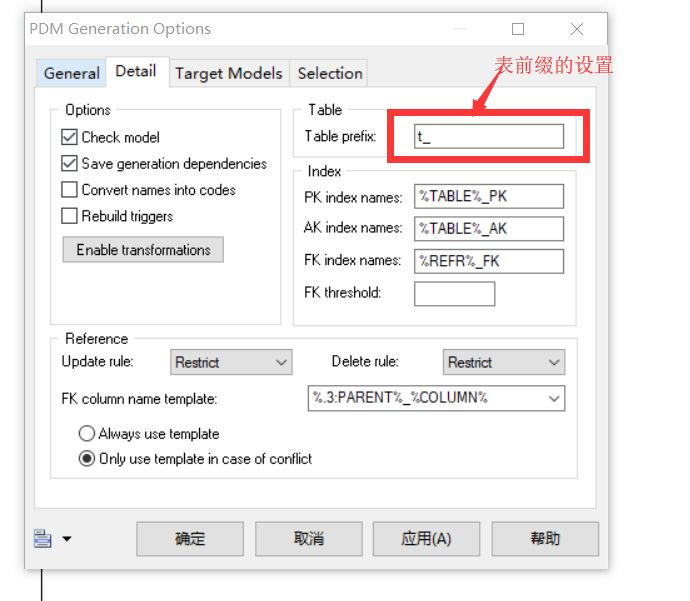Click the Enable transformations button
This screenshot has height=601, width=690.
pos(143,249)
